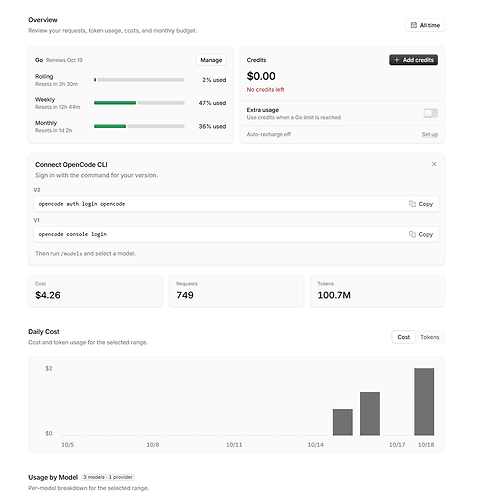Copy the V2 opencode auth login command
Screen dimensions: 504x500
click(x=421, y=204)
